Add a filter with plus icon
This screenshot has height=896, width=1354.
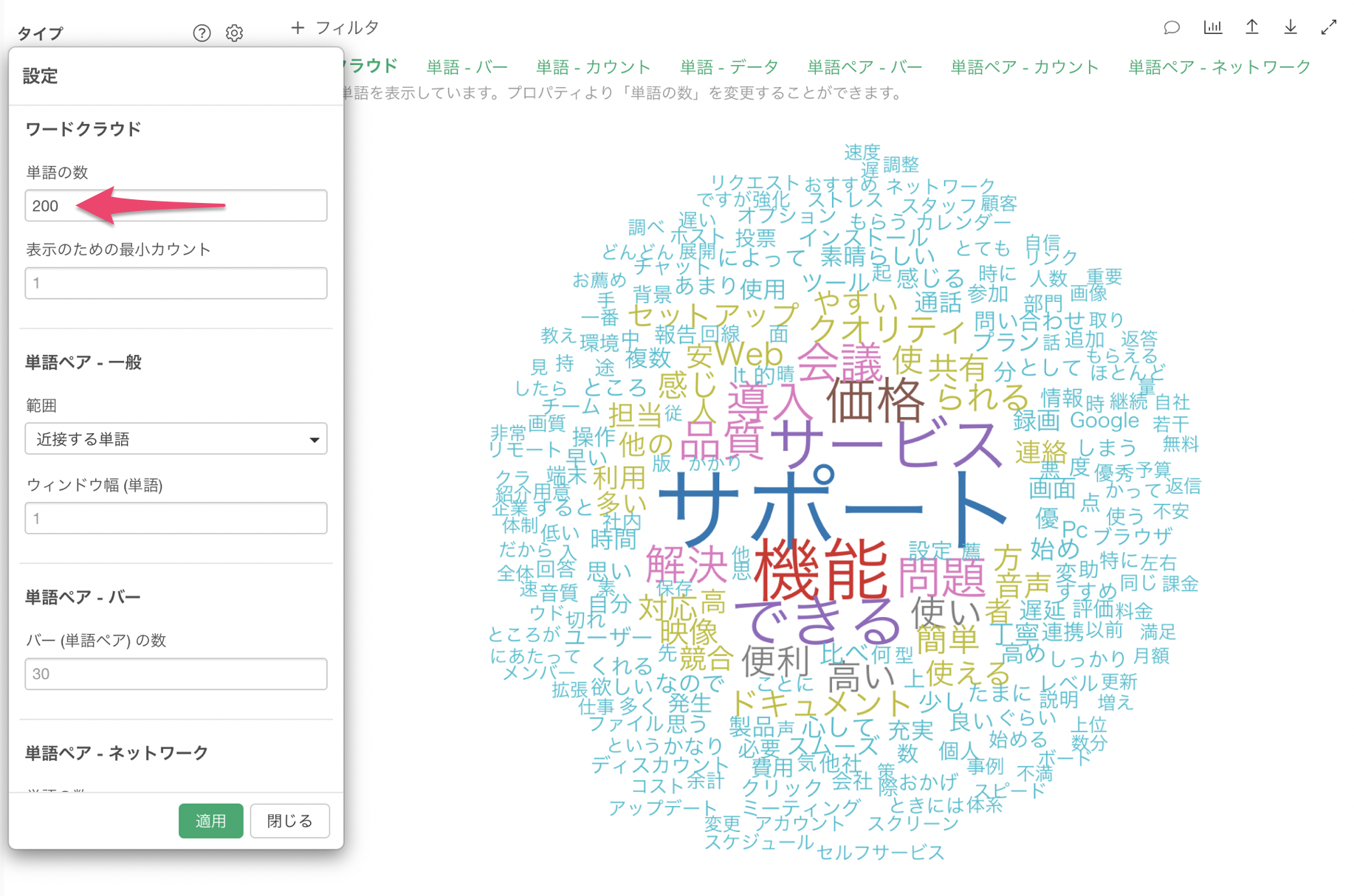pyautogui.click(x=298, y=28)
